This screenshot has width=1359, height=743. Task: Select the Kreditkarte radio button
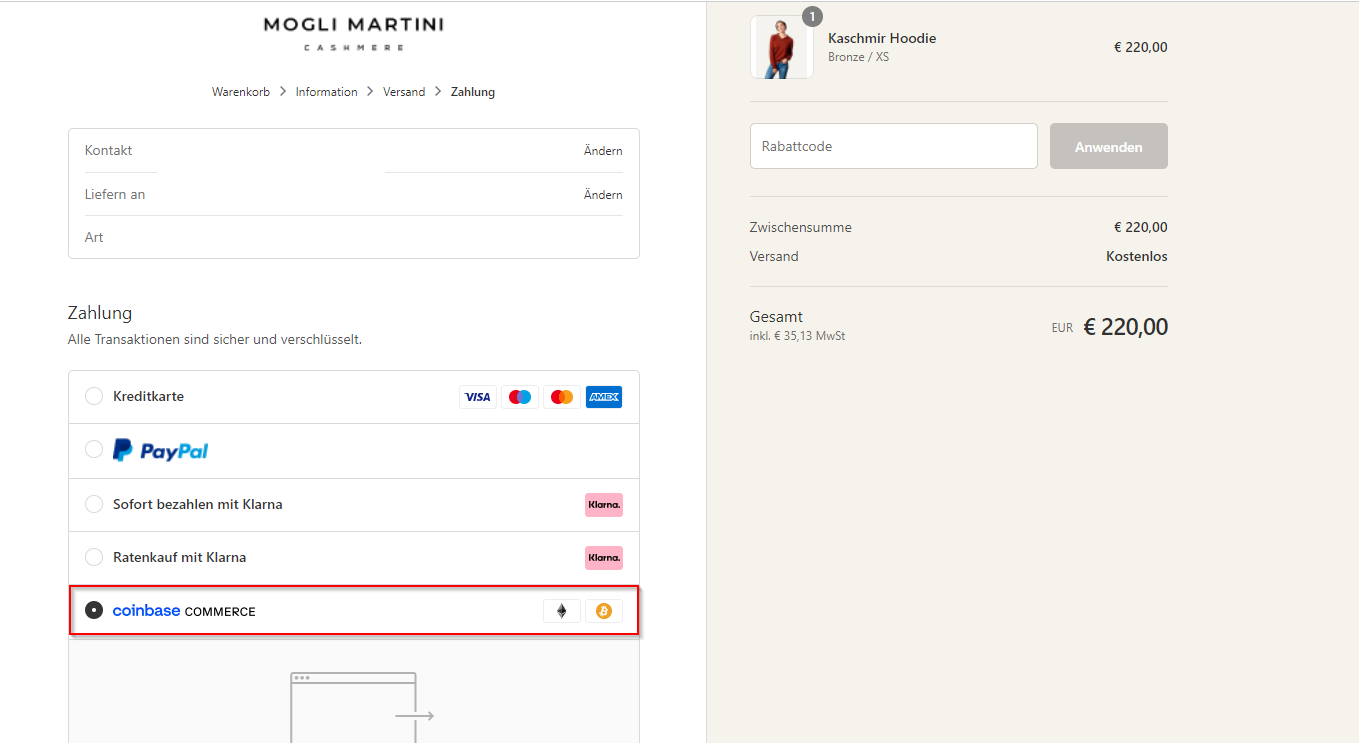point(94,396)
